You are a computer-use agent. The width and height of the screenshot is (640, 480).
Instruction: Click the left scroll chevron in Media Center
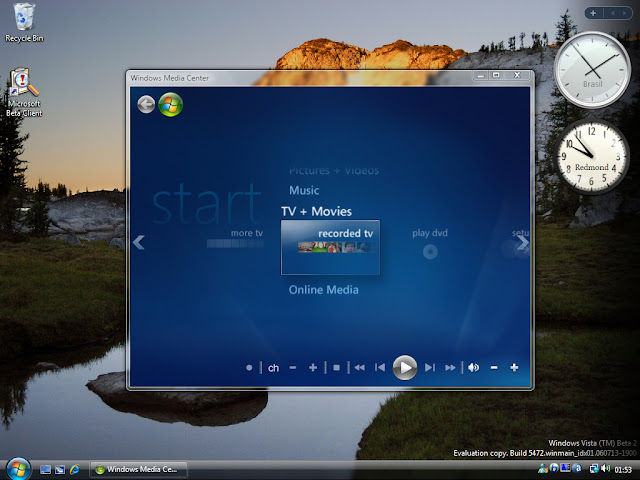139,242
